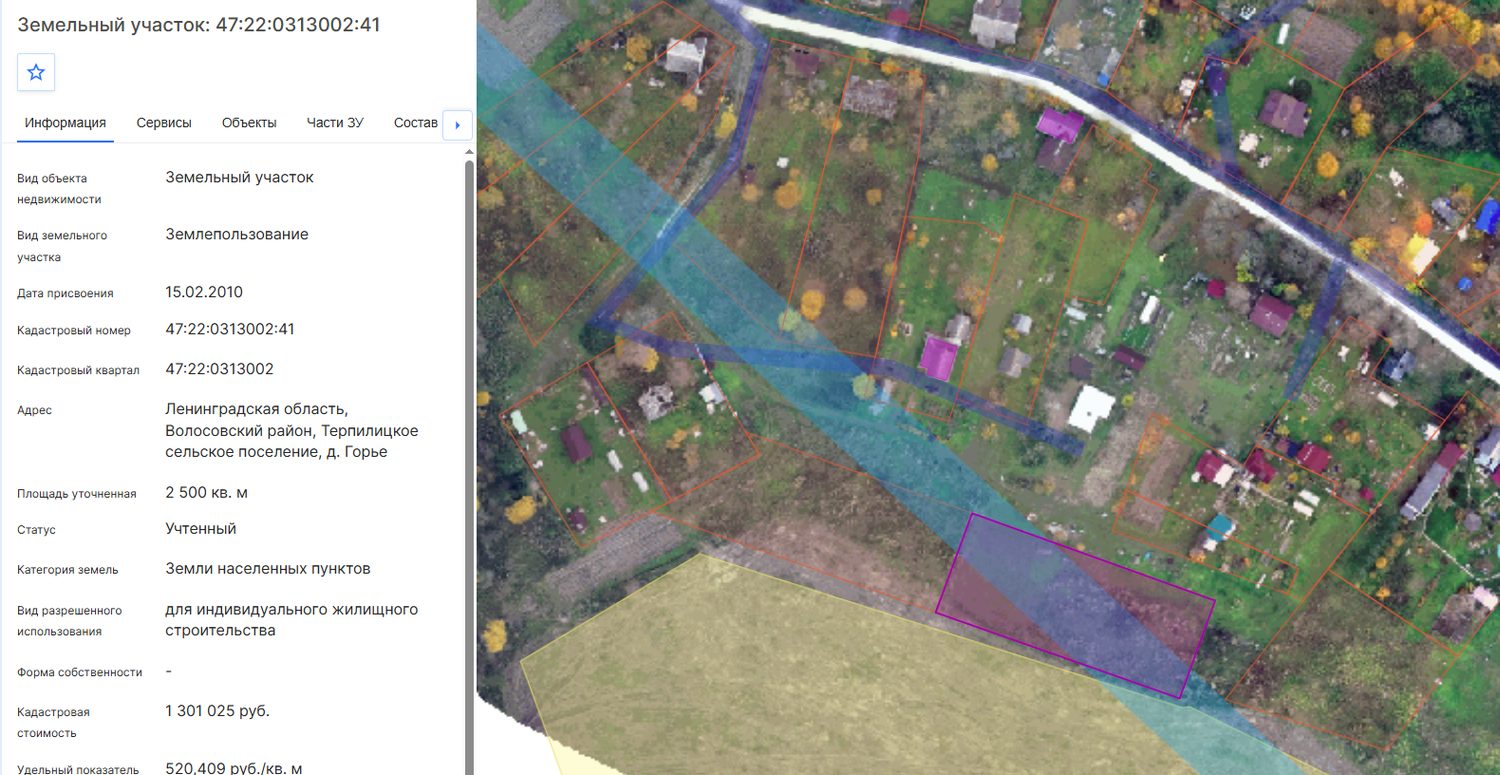Click the label Удельный показатель

point(78,769)
